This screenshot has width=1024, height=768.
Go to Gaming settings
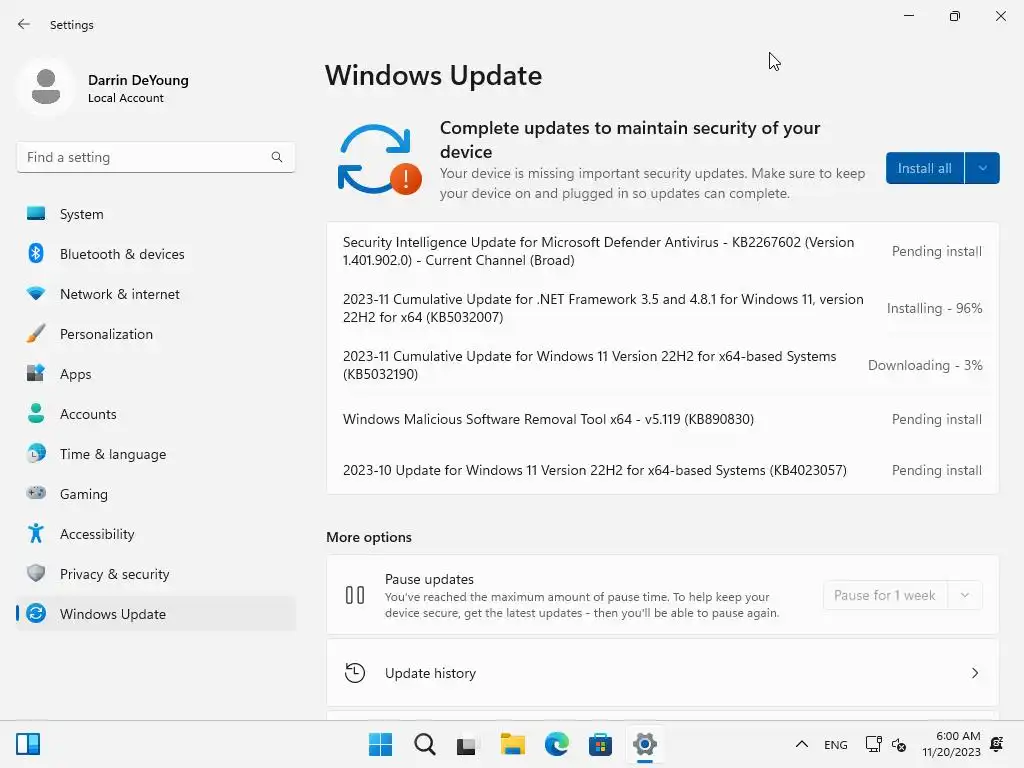click(x=155, y=493)
